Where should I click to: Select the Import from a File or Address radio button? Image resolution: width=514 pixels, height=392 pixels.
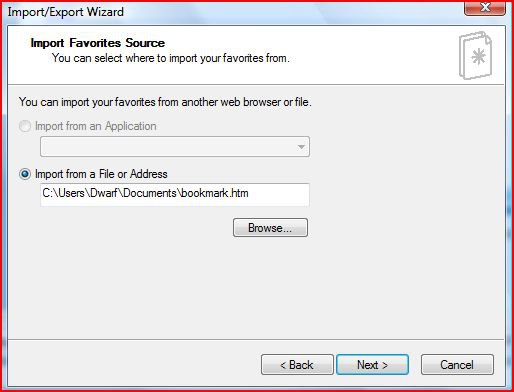[25, 174]
